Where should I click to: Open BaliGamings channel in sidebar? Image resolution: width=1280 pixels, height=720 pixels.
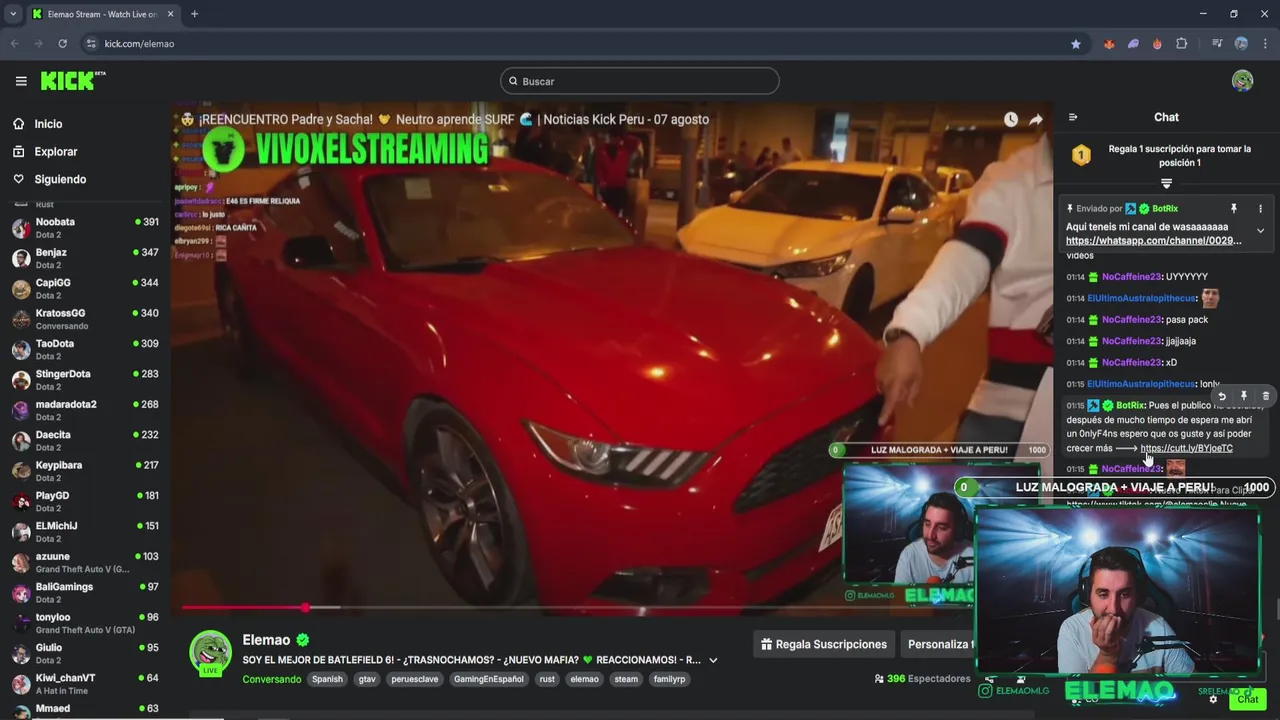click(85, 593)
